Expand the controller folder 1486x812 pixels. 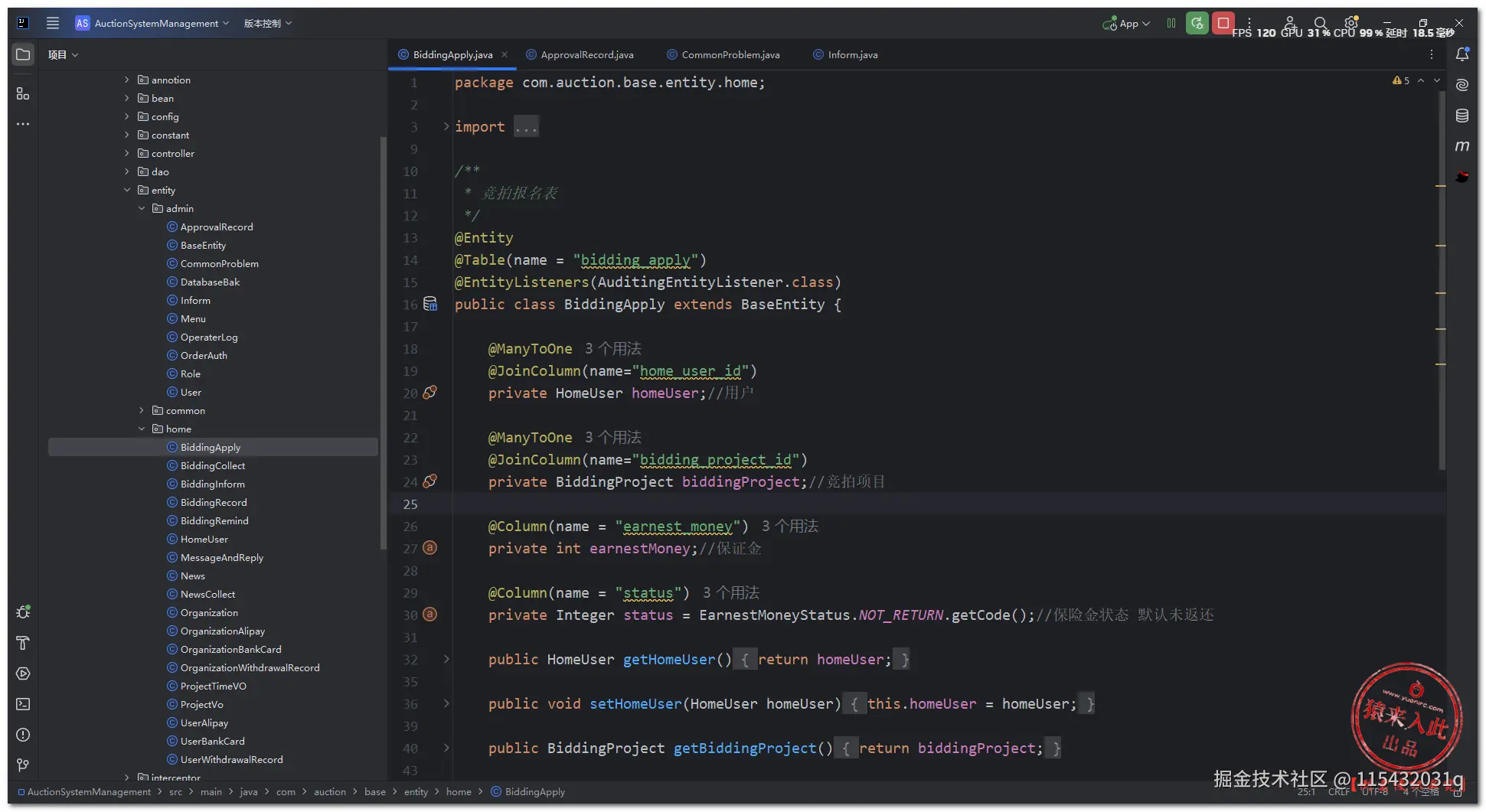pos(127,153)
